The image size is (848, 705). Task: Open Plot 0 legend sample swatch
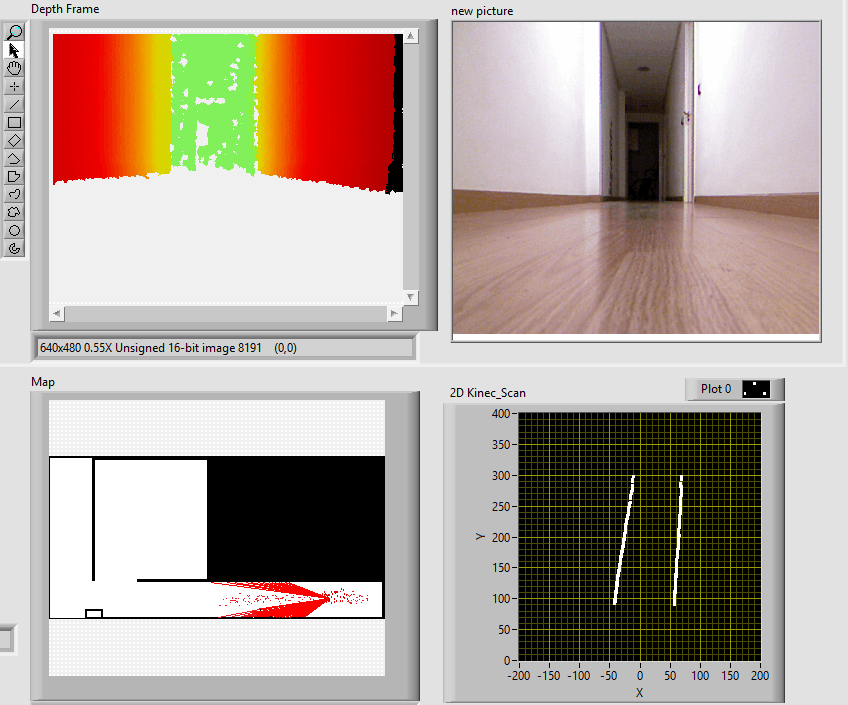[756, 389]
